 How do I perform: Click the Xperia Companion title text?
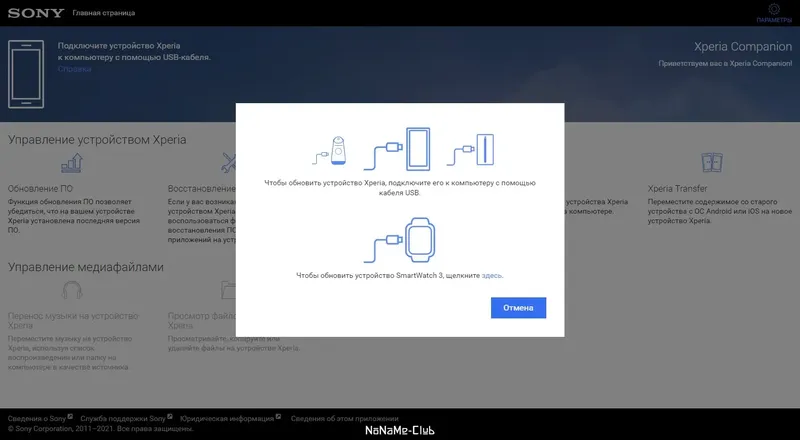pyautogui.click(x=743, y=46)
